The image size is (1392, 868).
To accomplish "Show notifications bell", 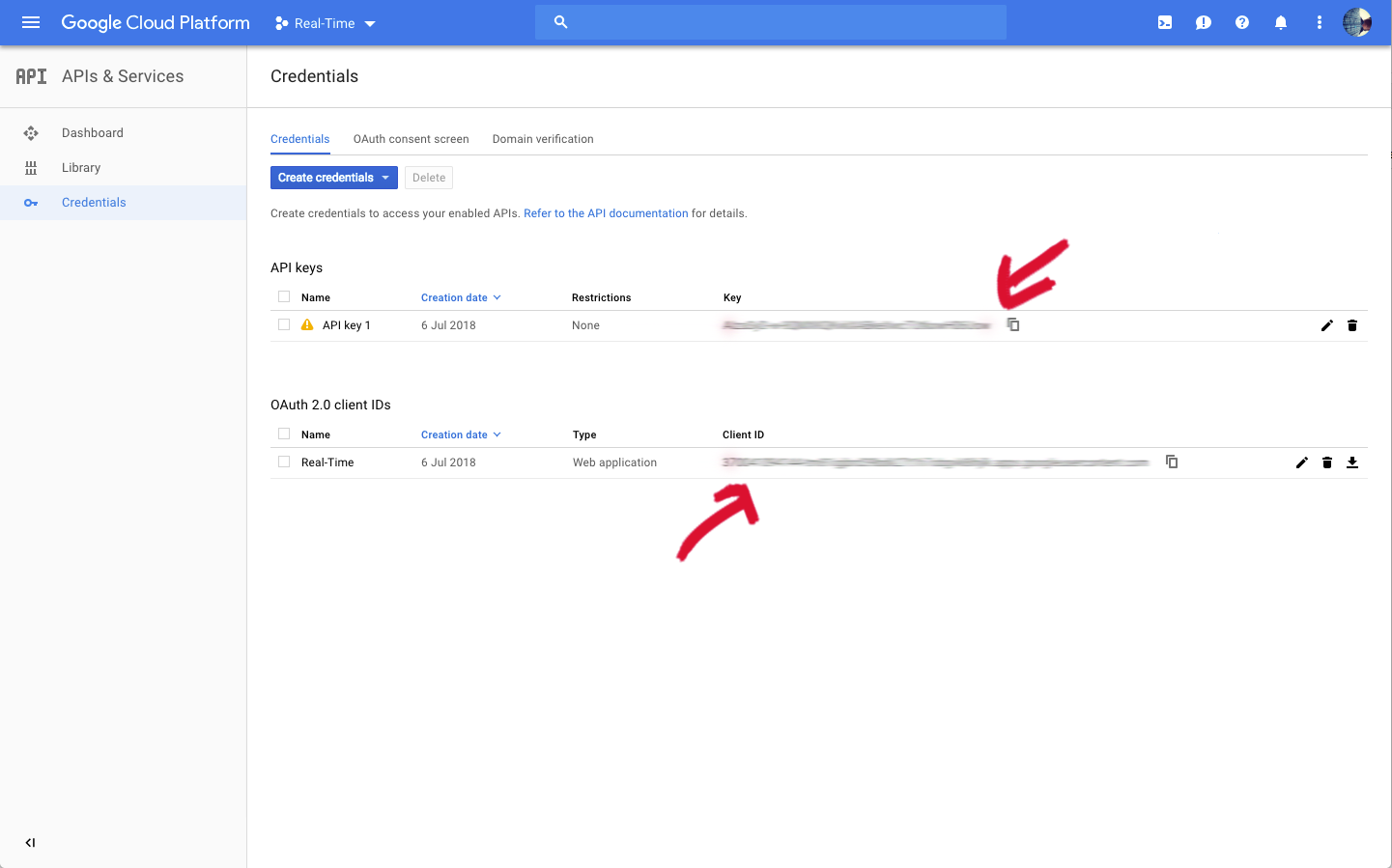I will coord(1281,22).
